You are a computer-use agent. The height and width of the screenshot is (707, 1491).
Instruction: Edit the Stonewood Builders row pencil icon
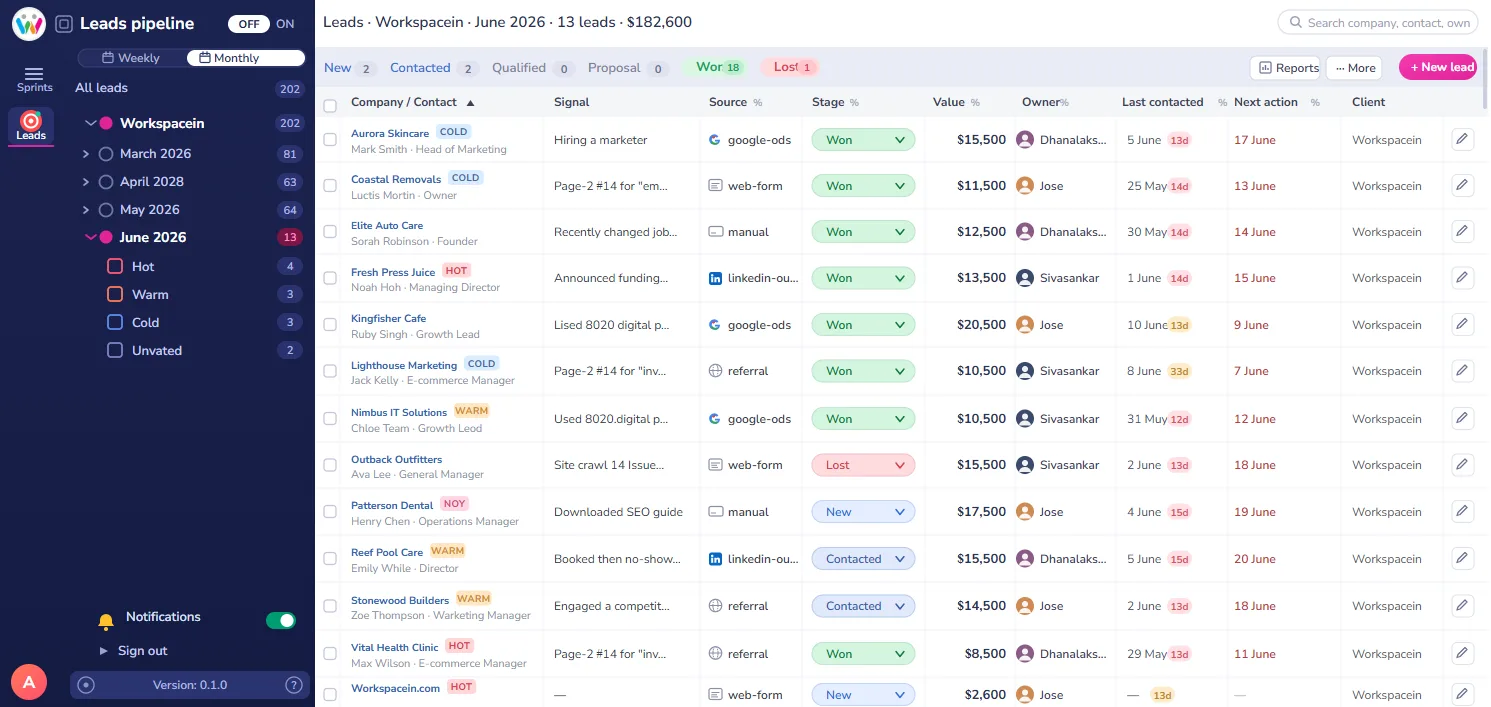coord(1463,605)
